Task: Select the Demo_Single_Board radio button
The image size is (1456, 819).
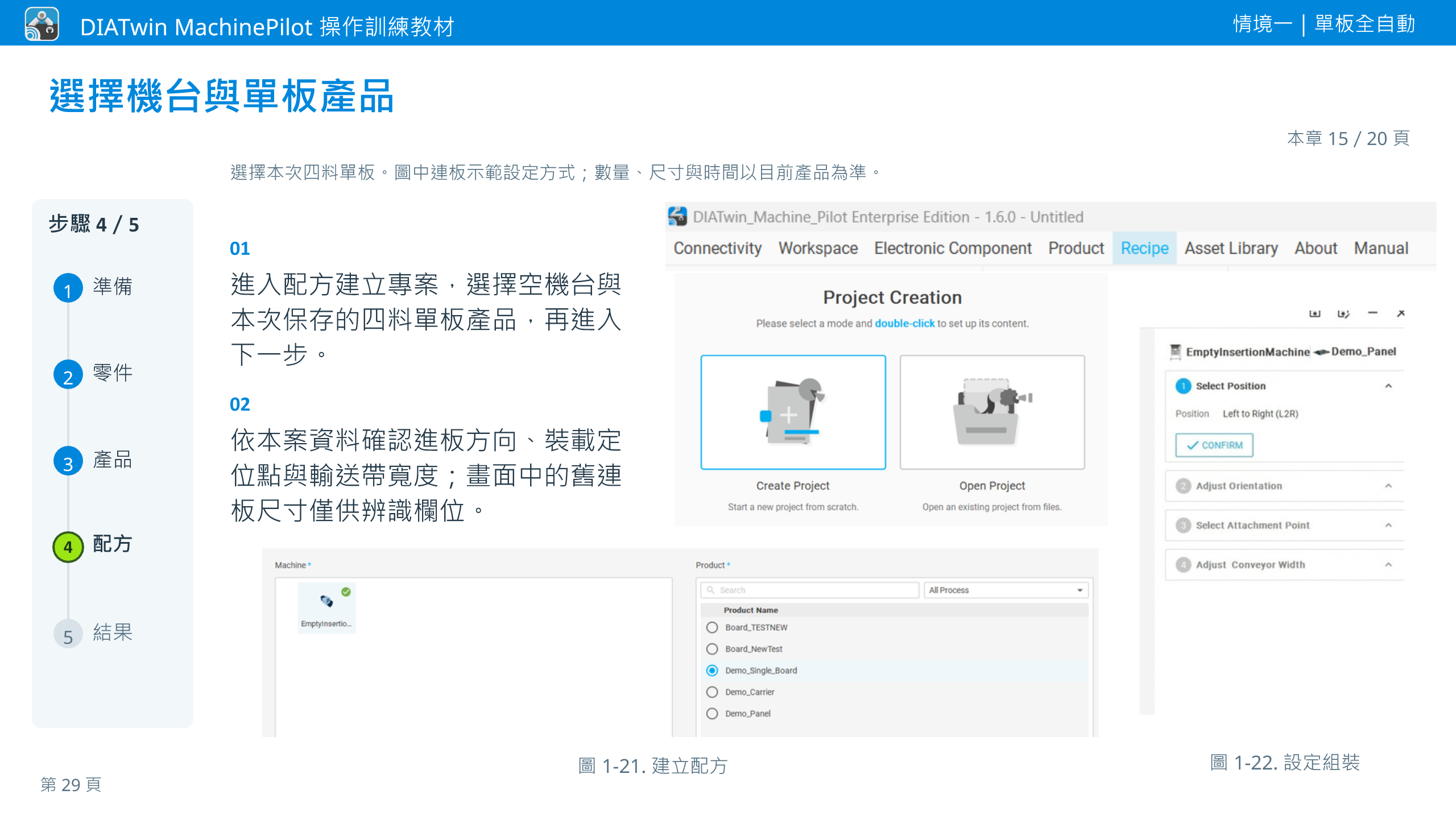Action: 712,671
